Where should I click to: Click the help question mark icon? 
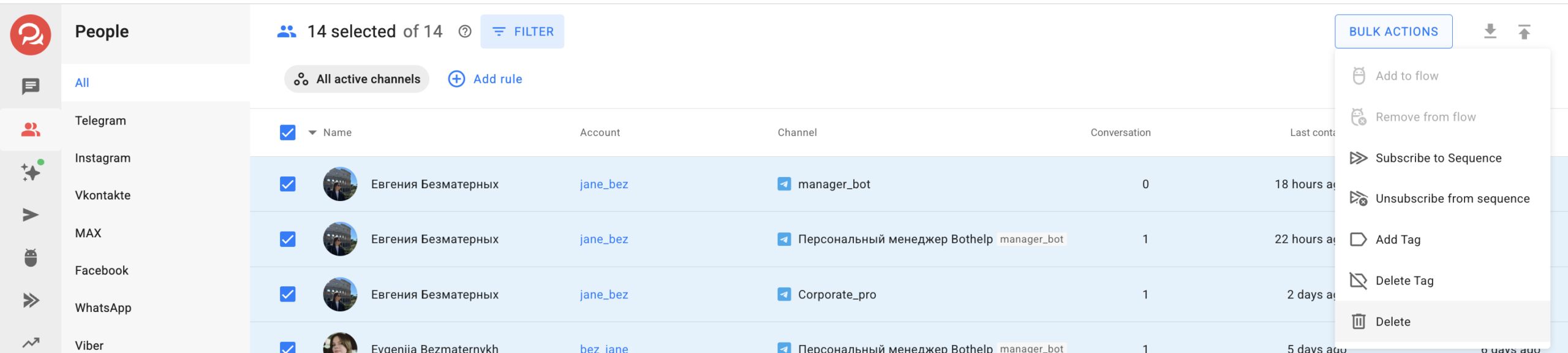tap(465, 31)
